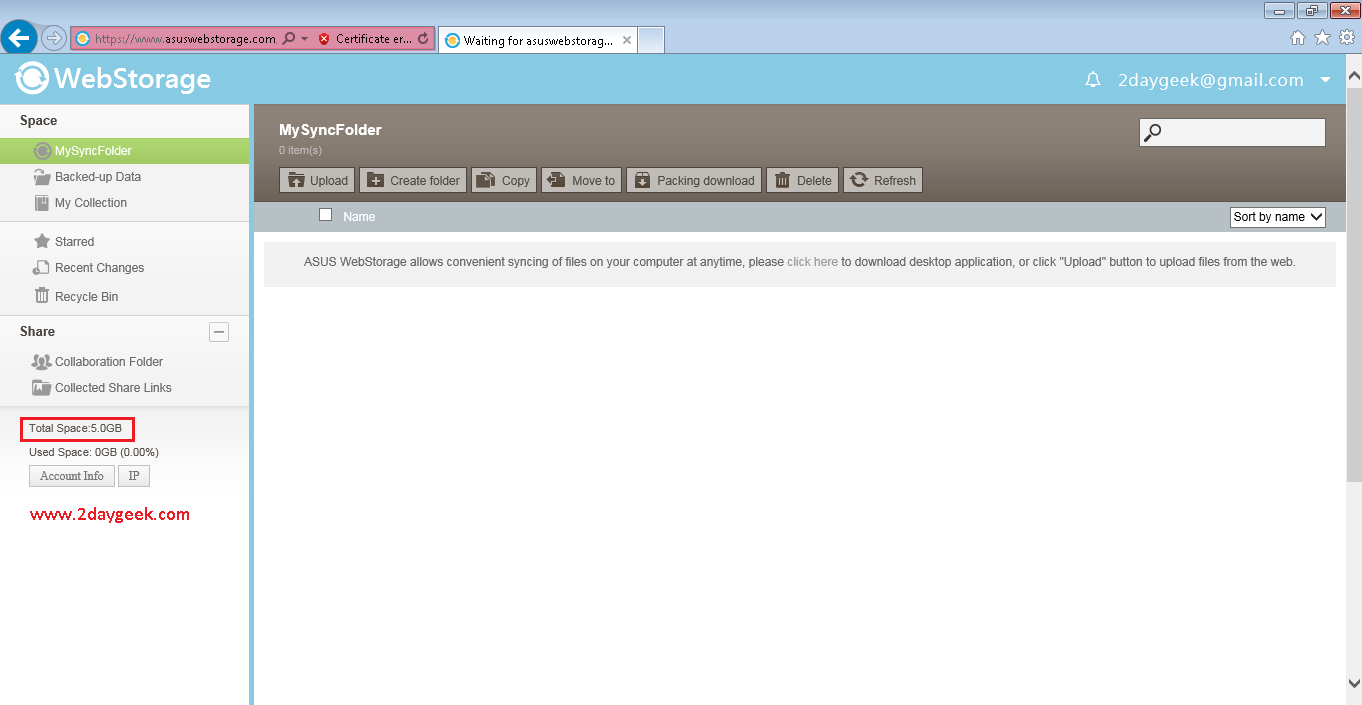1362x705 pixels.
Task: Click the My Collection book icon
Action: pyautogui.click(x=42, y=203)
